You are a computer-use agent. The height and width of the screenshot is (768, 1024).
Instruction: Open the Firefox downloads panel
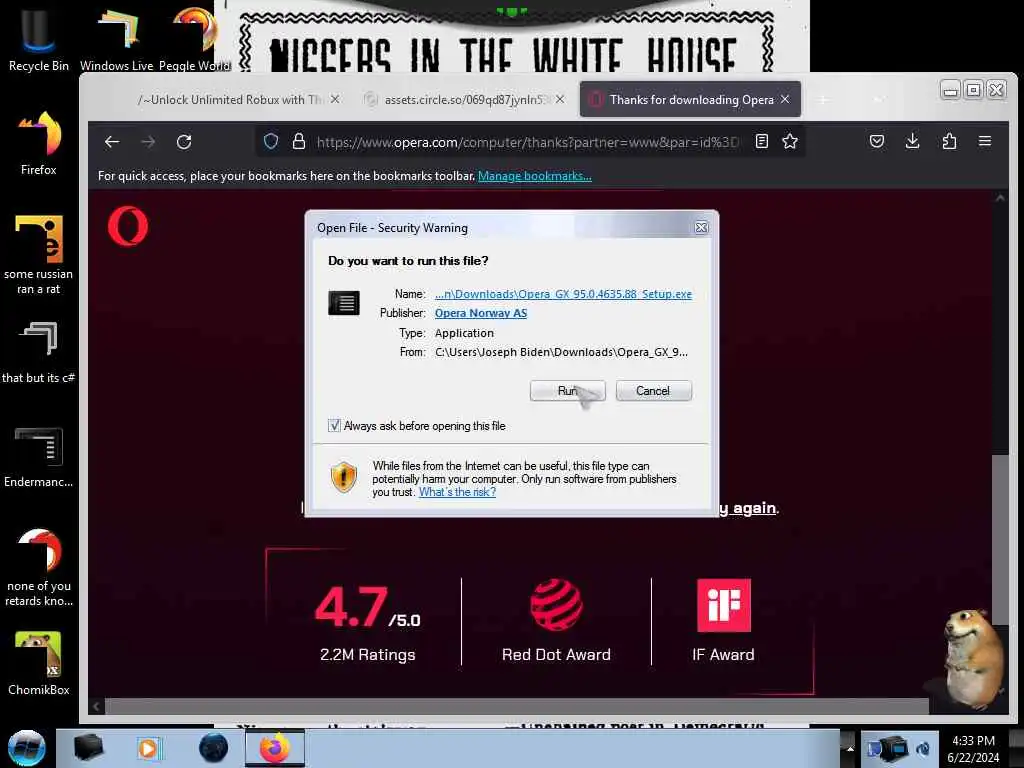click(x=912, y=141)
